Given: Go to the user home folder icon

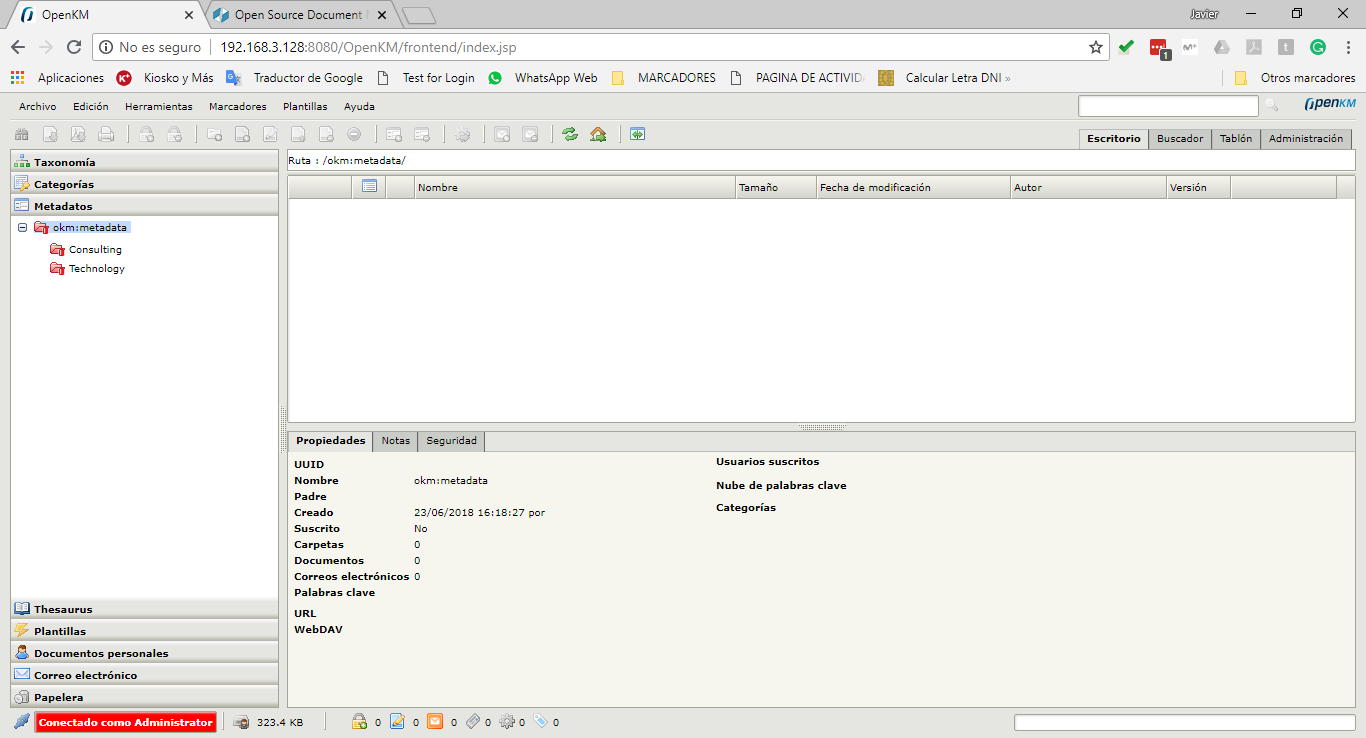Looking at the screenshot, I should coord(598,134).
